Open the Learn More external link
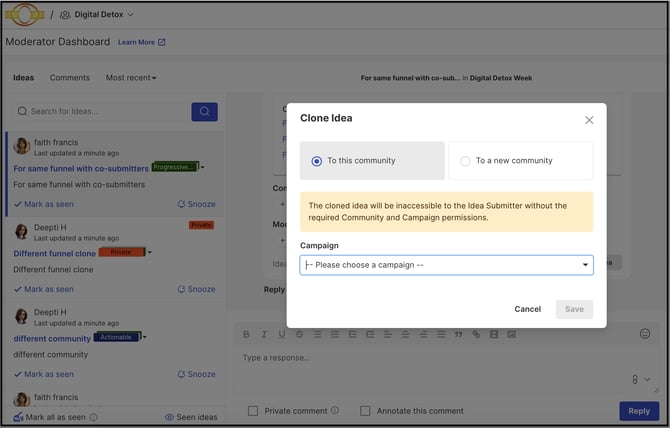Image resolution: width=670 pixels, height=428 pixels. [141, 42]
